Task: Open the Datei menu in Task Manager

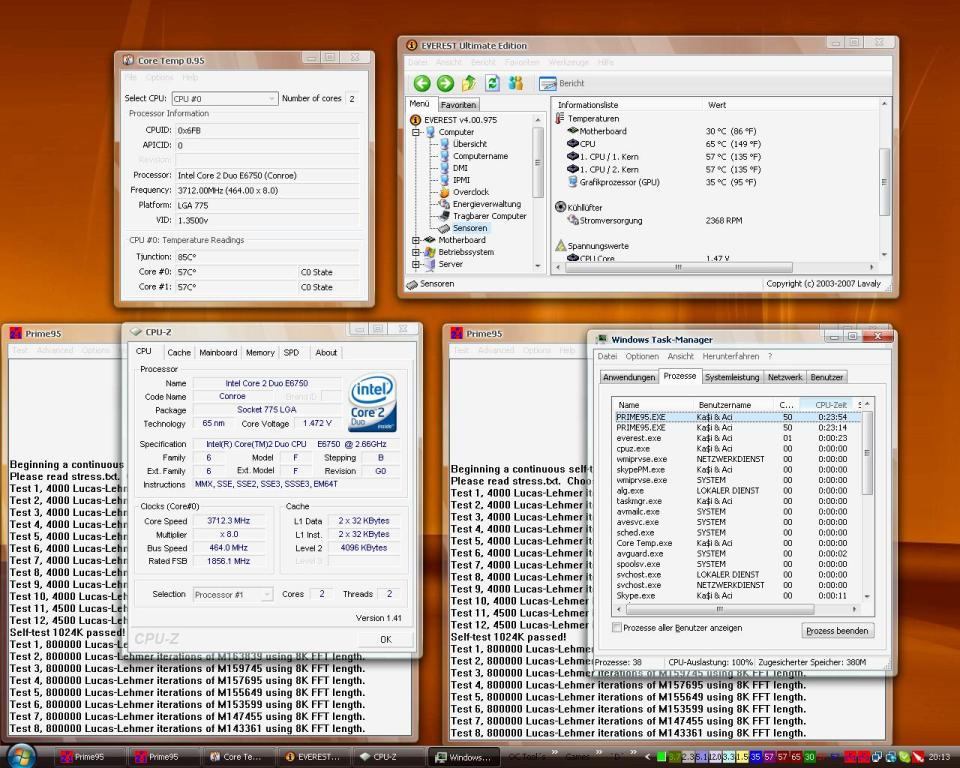Action: (x=607, y=356)
